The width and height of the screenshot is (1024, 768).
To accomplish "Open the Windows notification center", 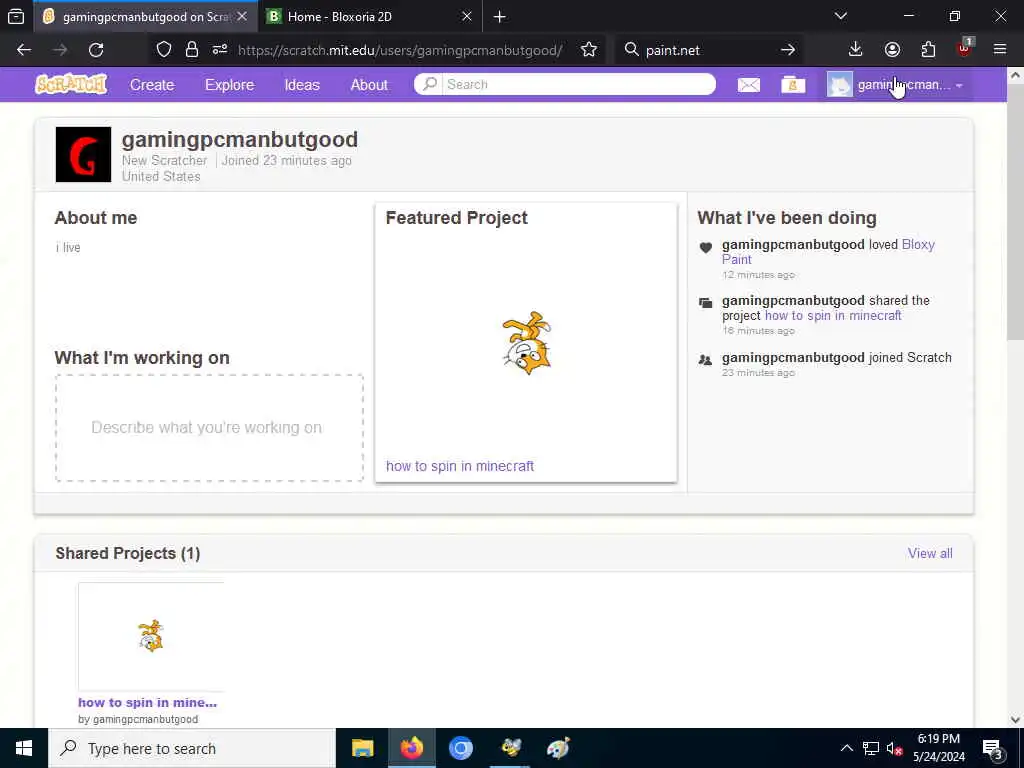I will 993,749.
